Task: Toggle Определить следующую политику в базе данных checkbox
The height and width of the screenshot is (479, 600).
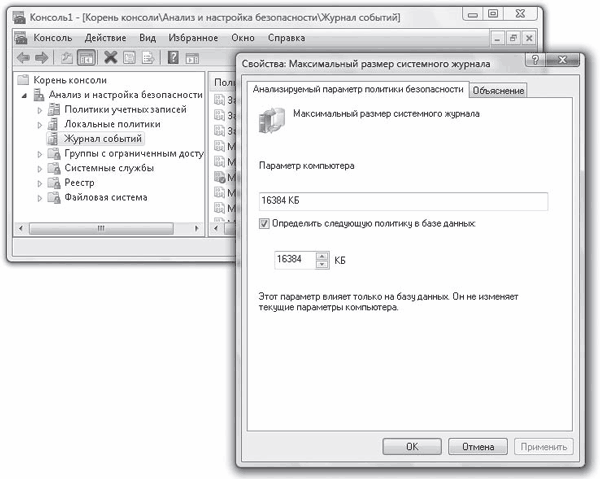Action: [264, 223]
